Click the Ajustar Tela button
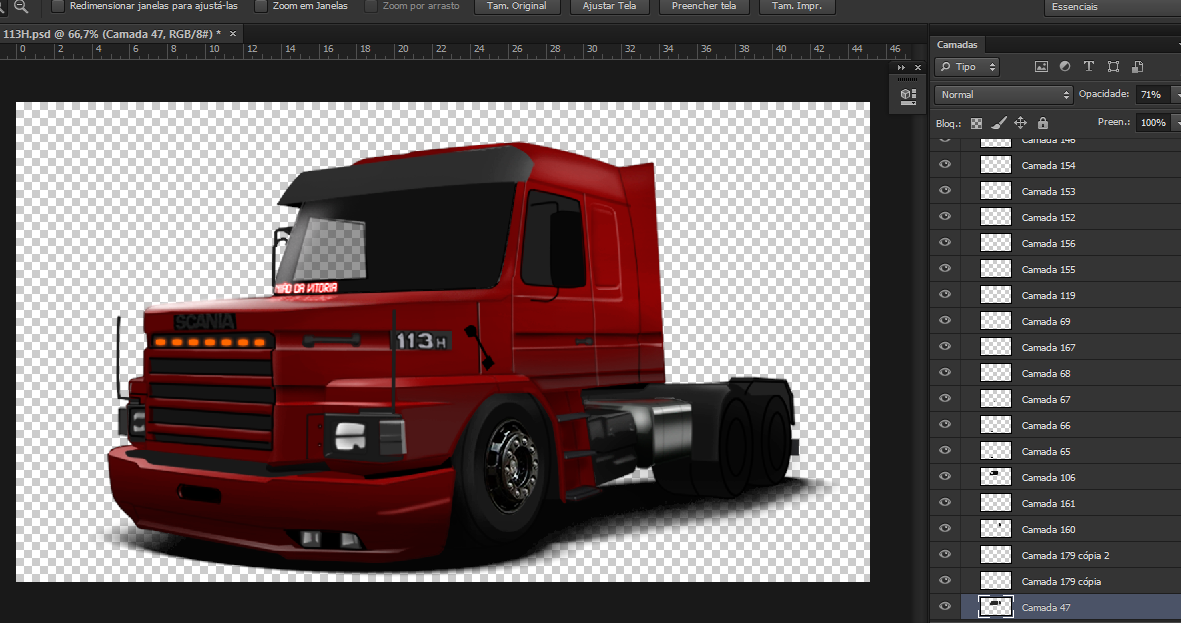 pyautogui.click(x=609, y=6)
